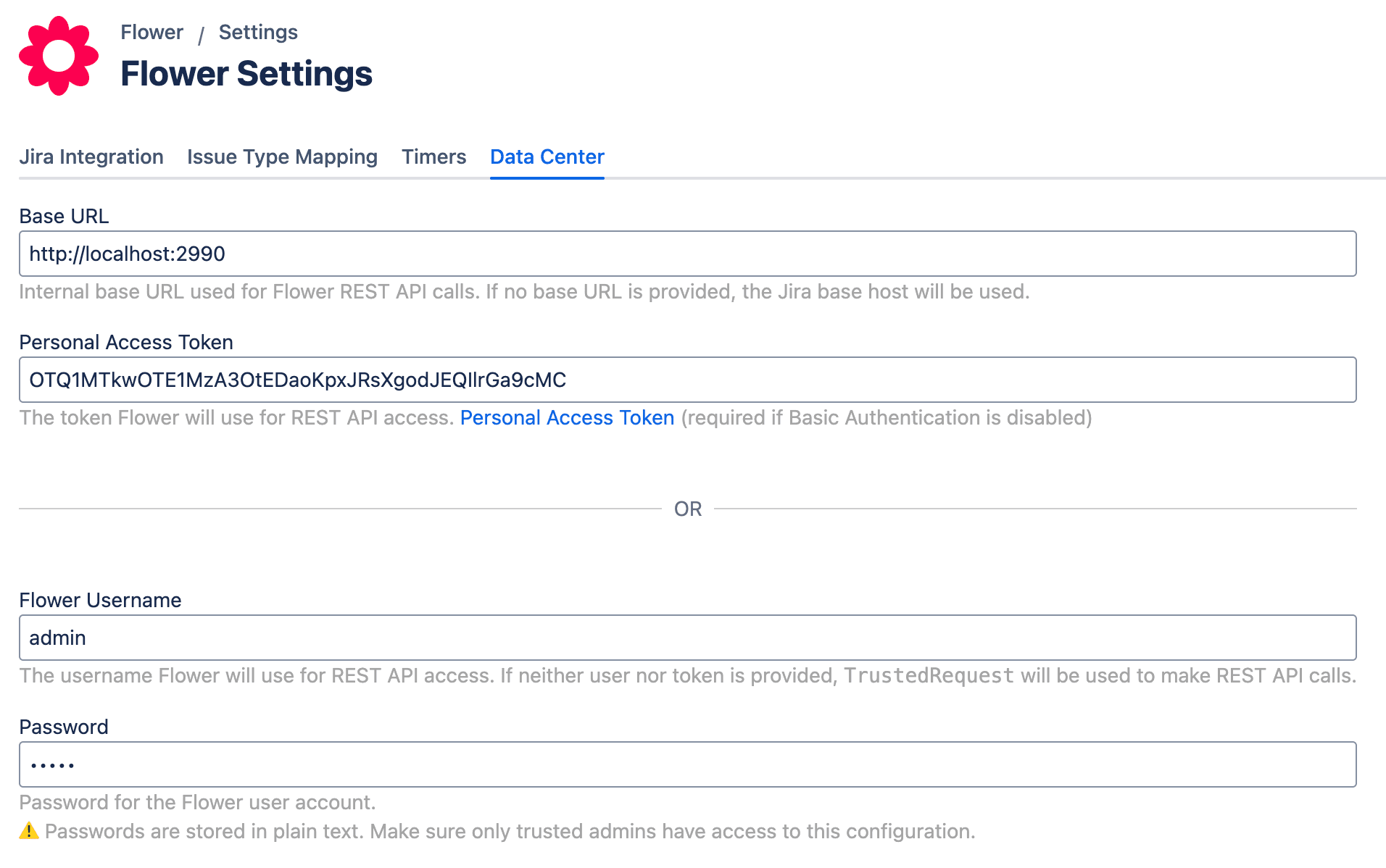Click the Flower Username label

pos(101,599)
